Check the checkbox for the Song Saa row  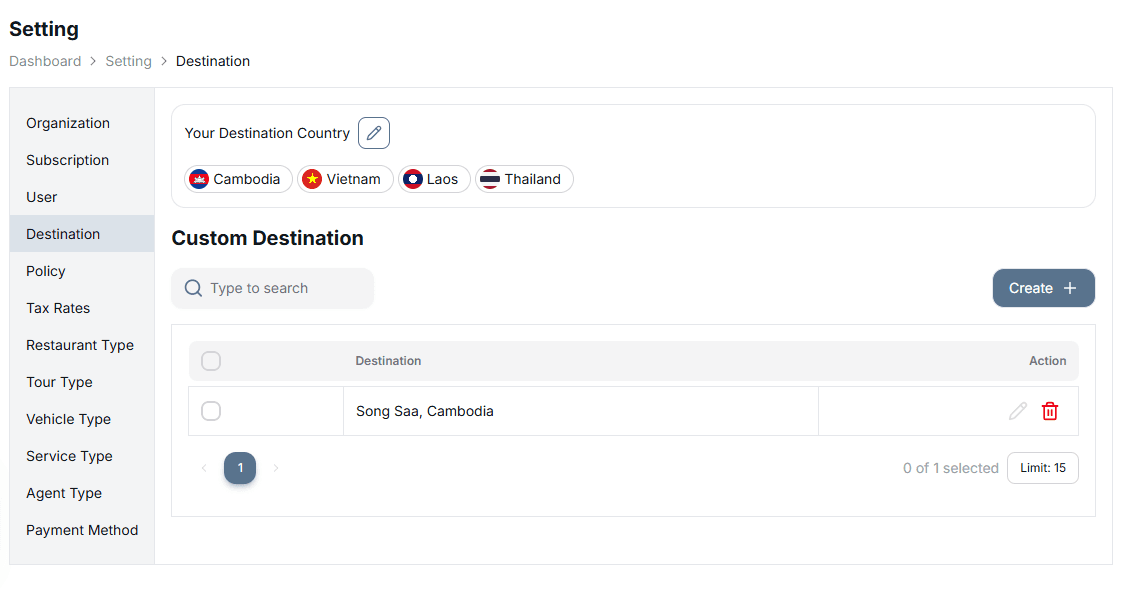[211, 410]
